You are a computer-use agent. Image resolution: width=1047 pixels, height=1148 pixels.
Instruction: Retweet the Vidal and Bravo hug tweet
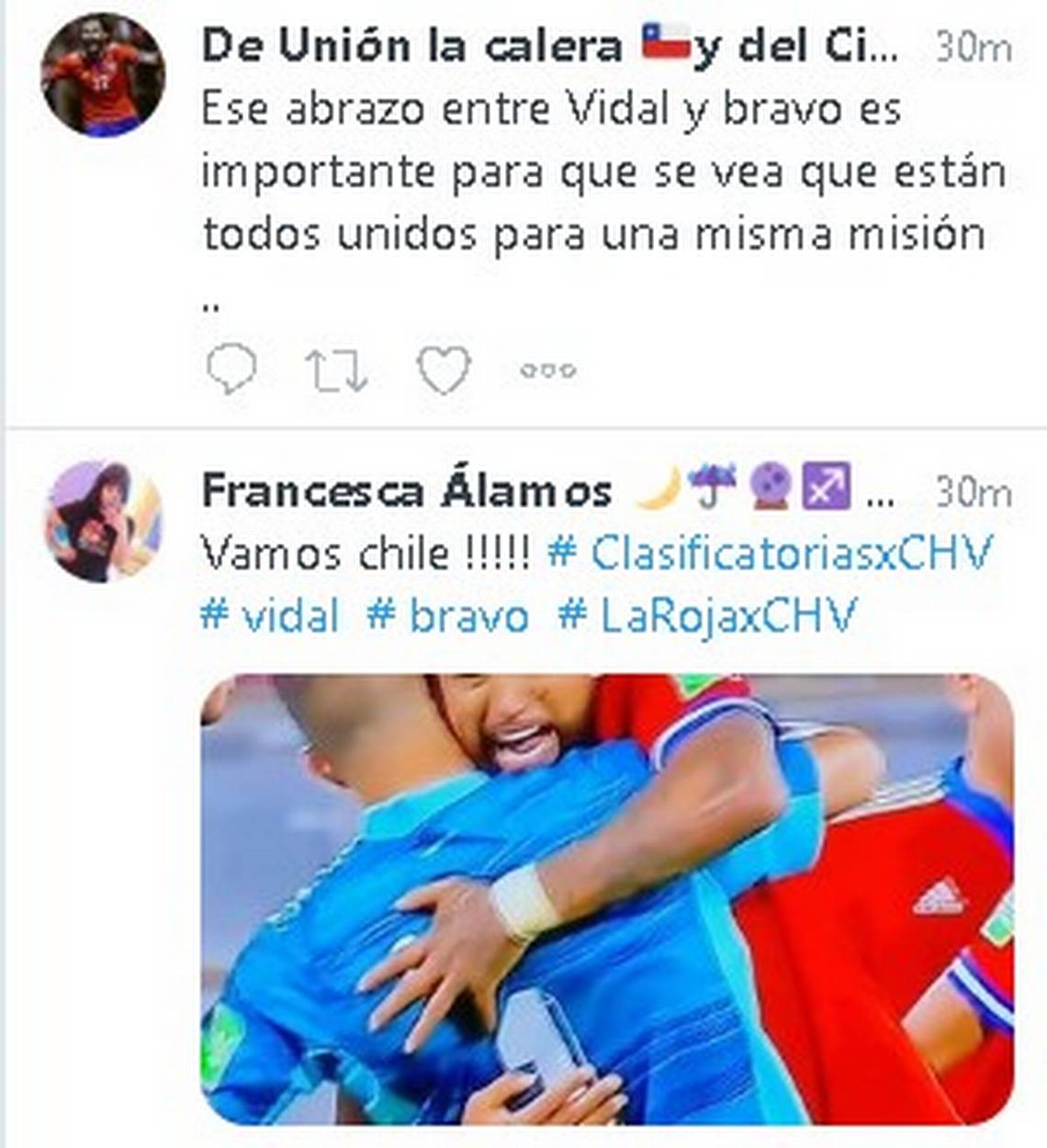coord(336,370)
